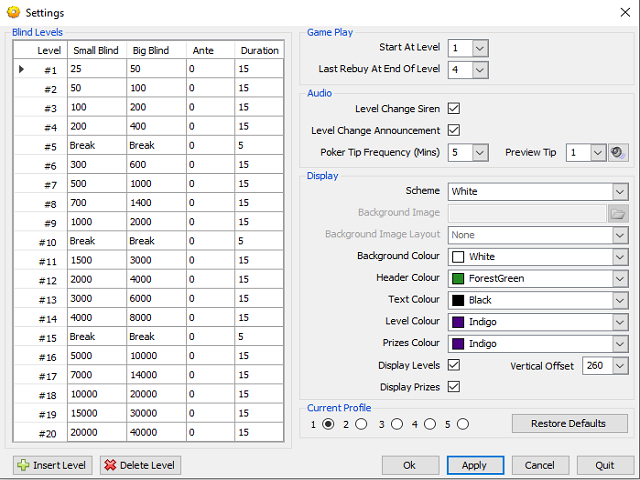Click the Delete Level button
The height and width of the screenshot is (480, 640).
tap(140, 465)
